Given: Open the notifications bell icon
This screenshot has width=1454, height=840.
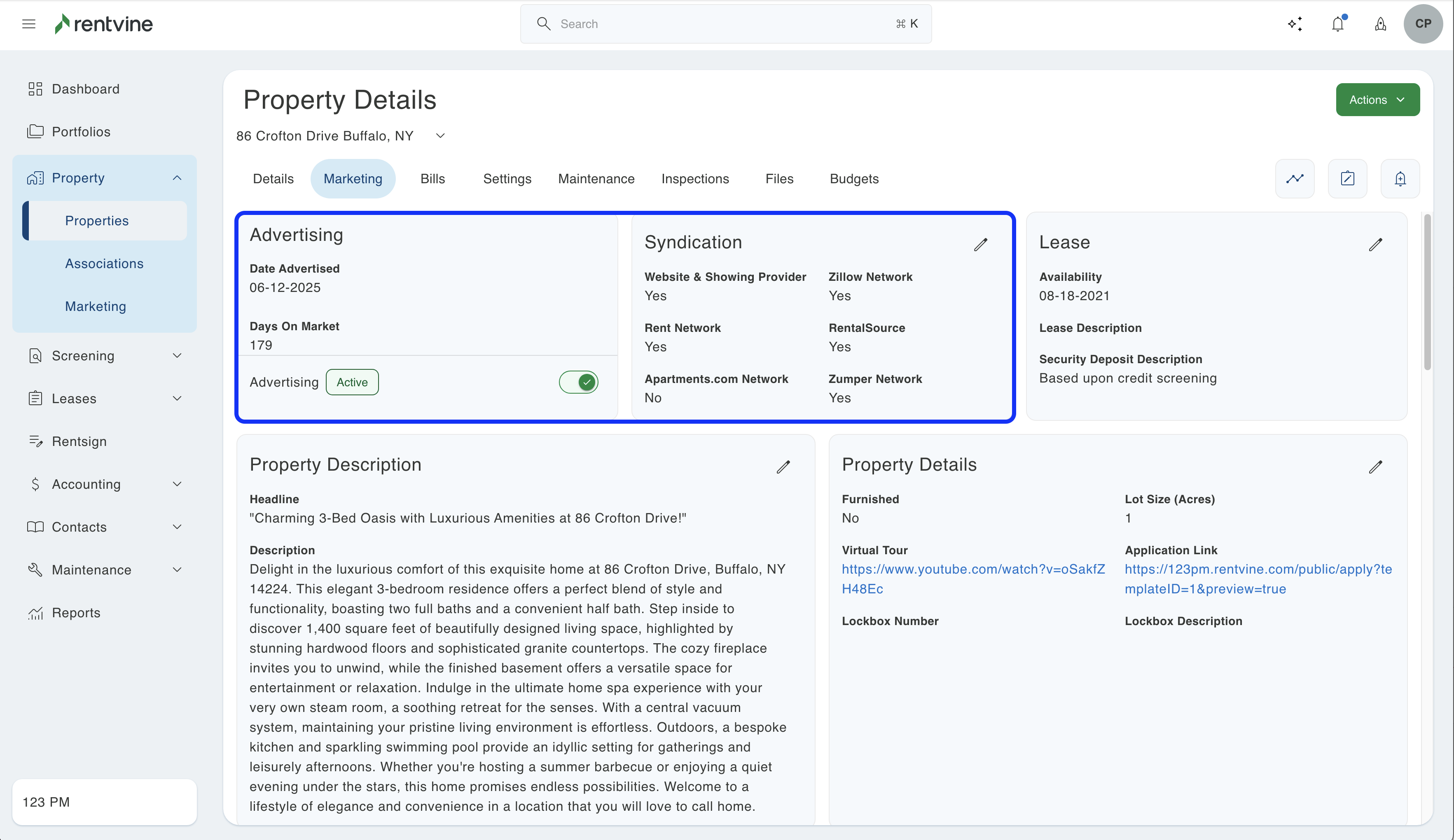Looking at the screenshot, I should pyautogui.click(x=1338, y=23).
